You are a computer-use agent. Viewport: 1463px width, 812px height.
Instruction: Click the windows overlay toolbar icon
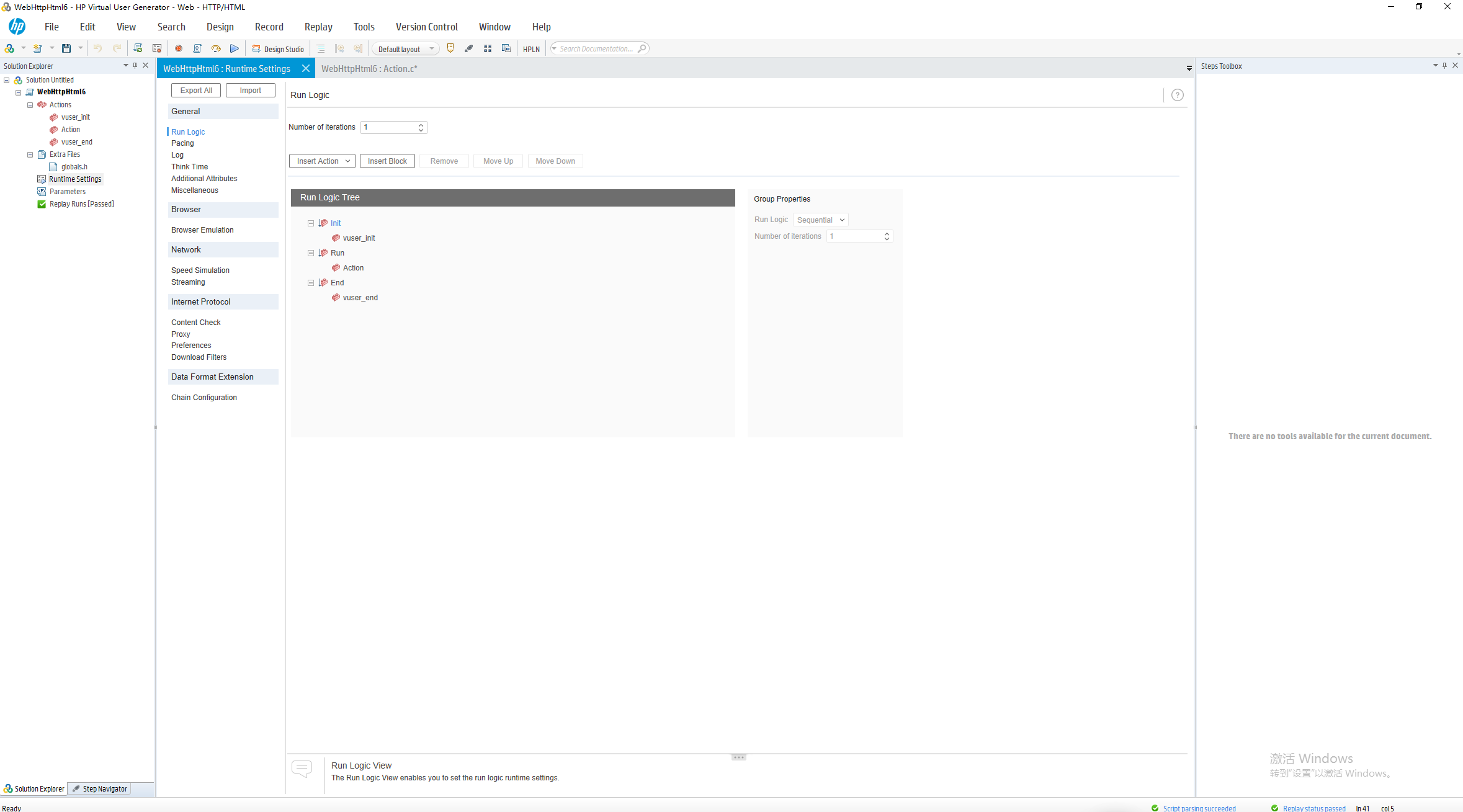point(506,48)
